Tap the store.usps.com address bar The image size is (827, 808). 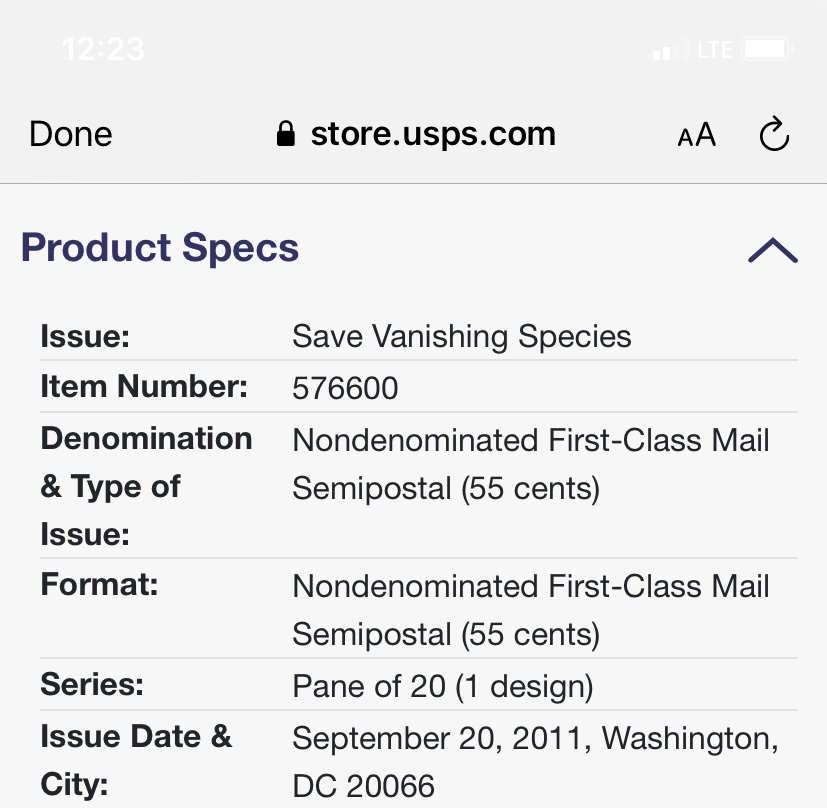(432, 134)
